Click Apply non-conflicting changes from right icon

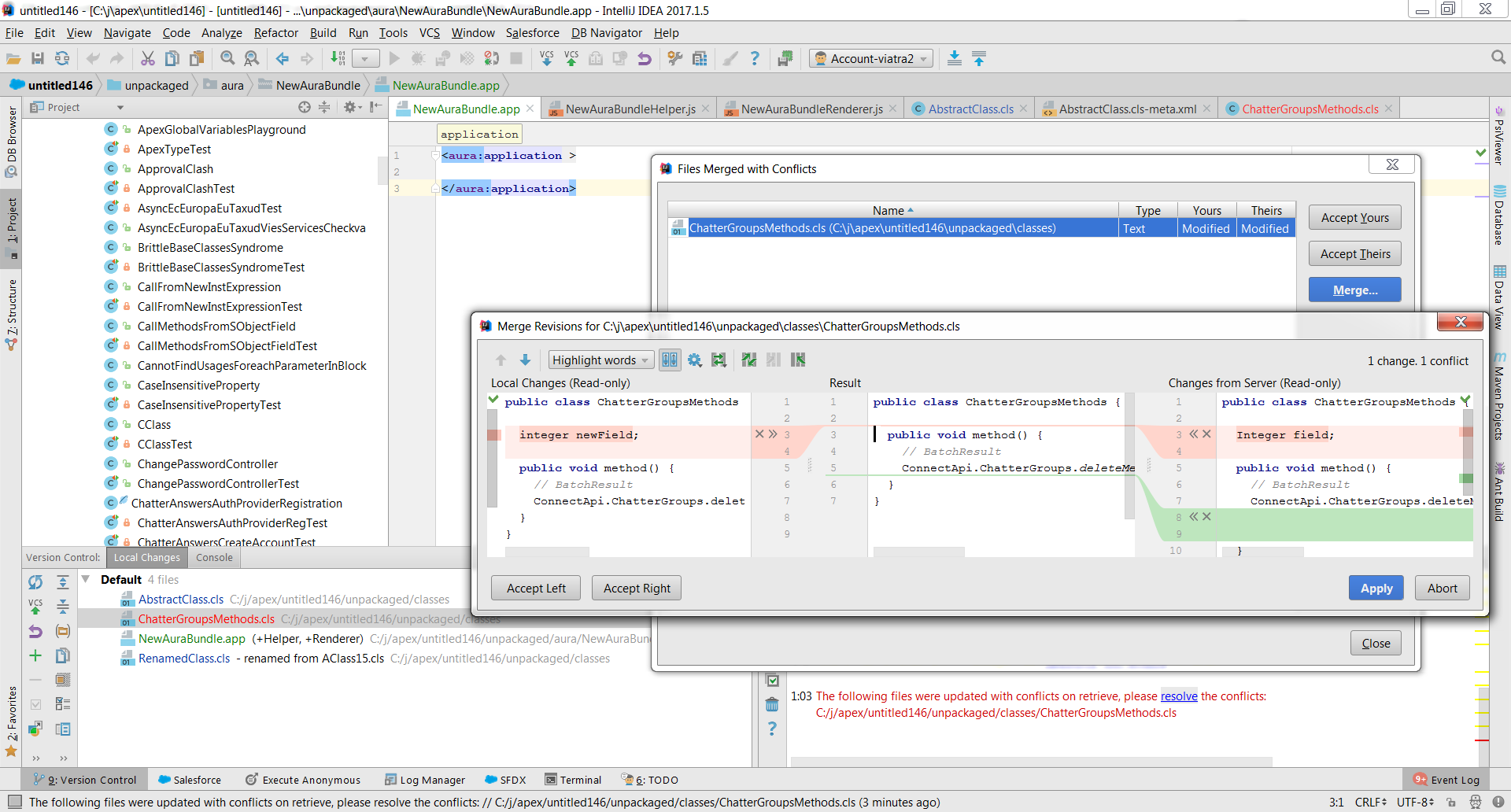click(798, 360)
